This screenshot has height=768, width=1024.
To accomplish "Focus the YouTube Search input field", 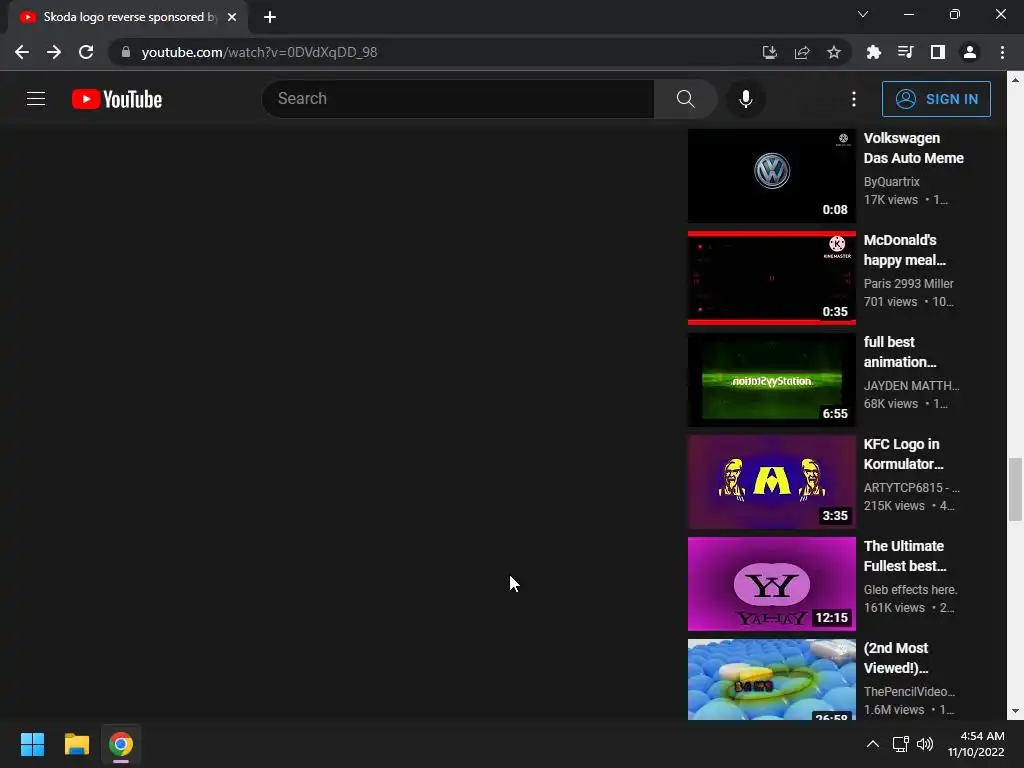I will tap(458, 99).
